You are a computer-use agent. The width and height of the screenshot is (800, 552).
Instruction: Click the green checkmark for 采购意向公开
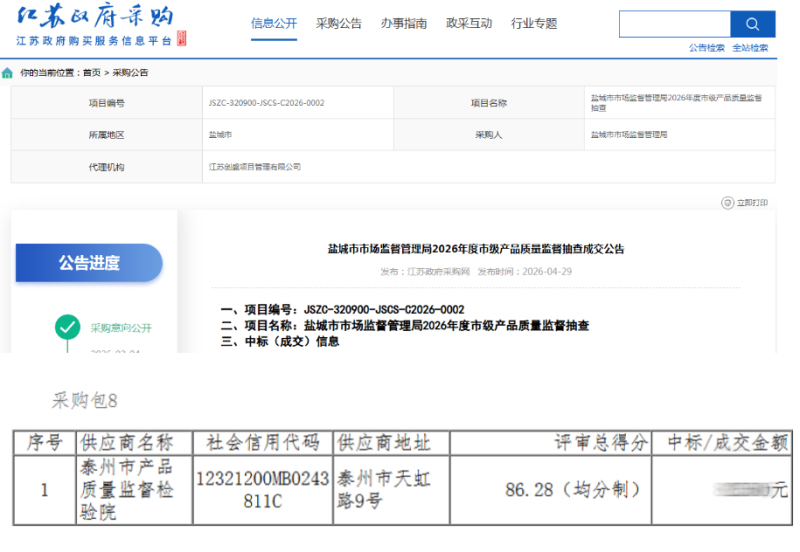pos(67,327)
